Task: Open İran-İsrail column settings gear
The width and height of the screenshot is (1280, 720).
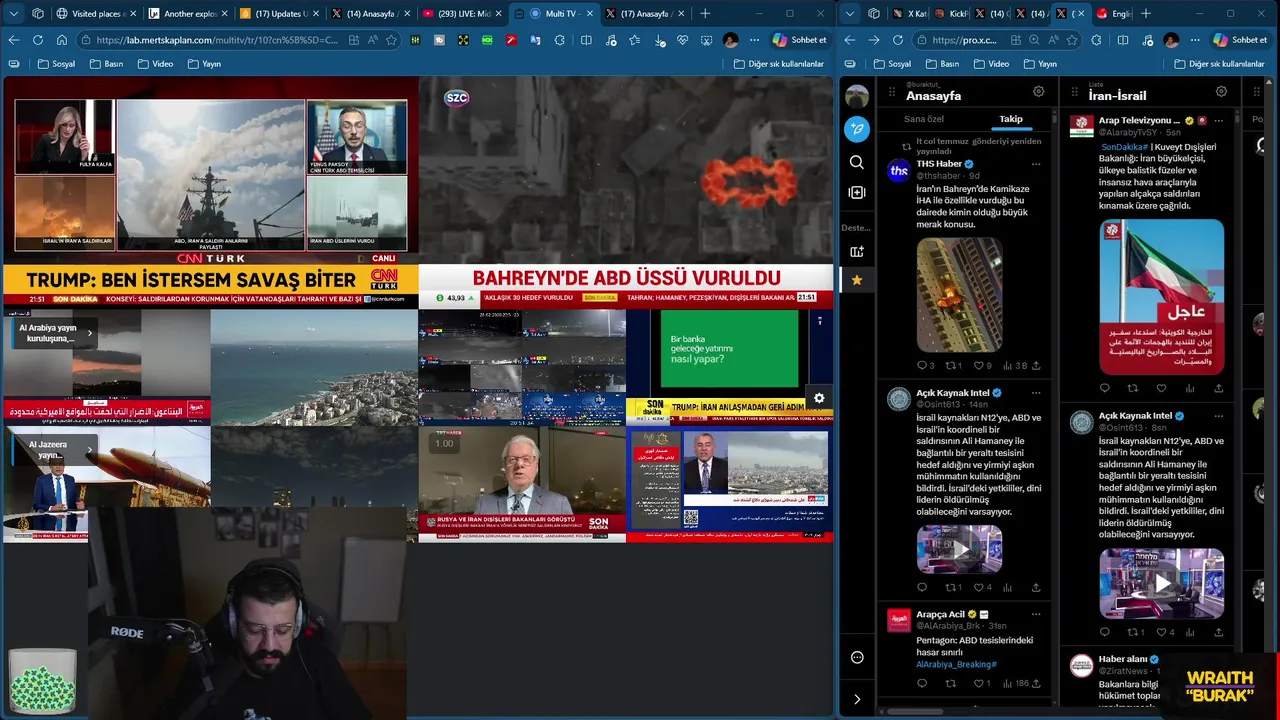Action: click(1221, 91)
